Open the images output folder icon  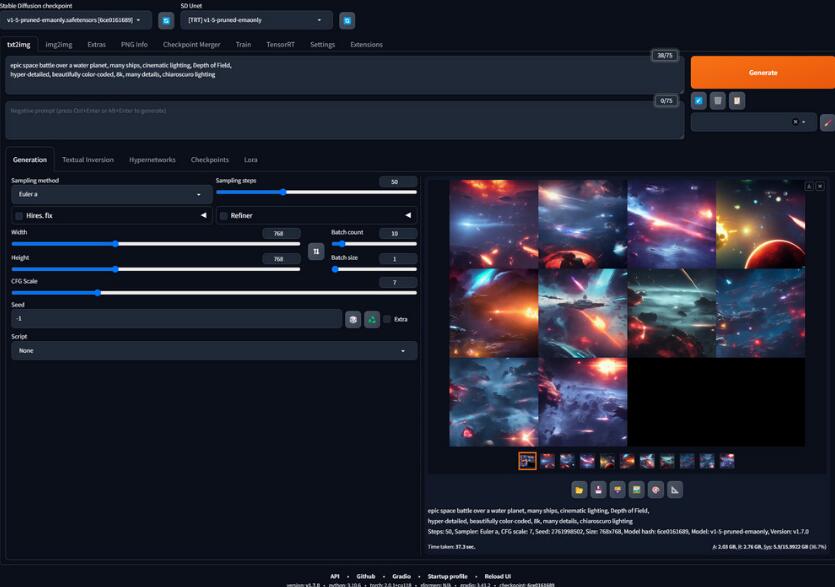tap(579, 489)
